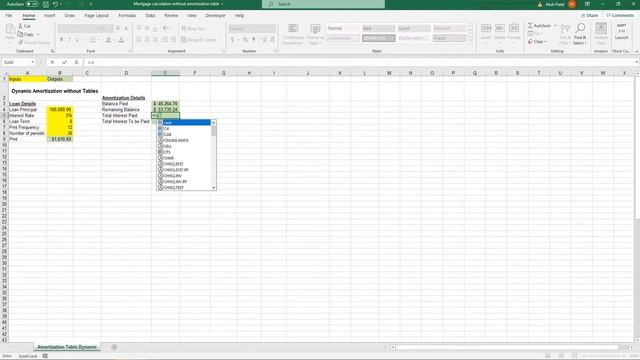Open the File menu

[x=9, y=16]
